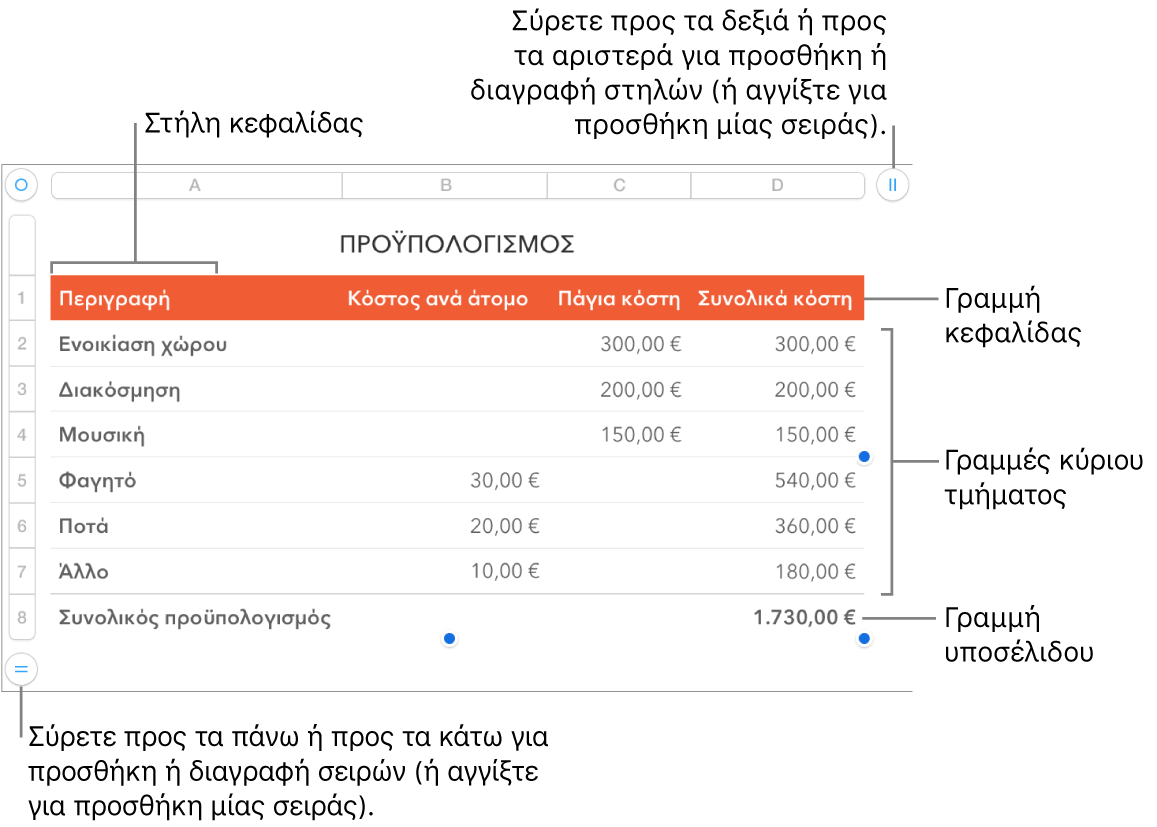This screenshot has height=827, width=1157.
Task: Select row 7 number tab
Action: click(22, 572)
